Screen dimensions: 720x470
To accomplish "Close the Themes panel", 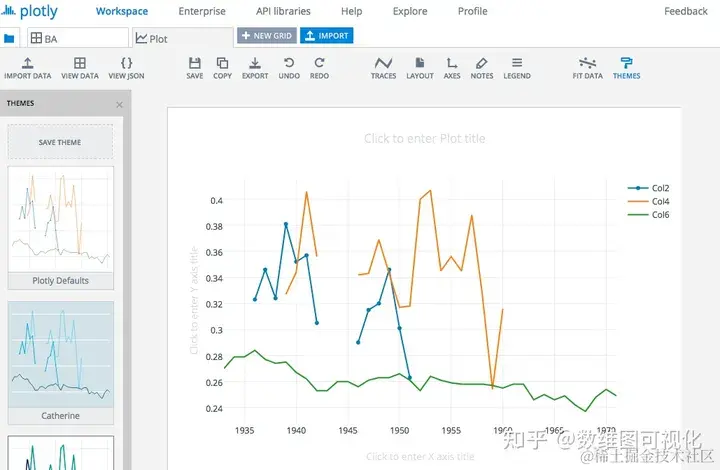I will [119, 105].
